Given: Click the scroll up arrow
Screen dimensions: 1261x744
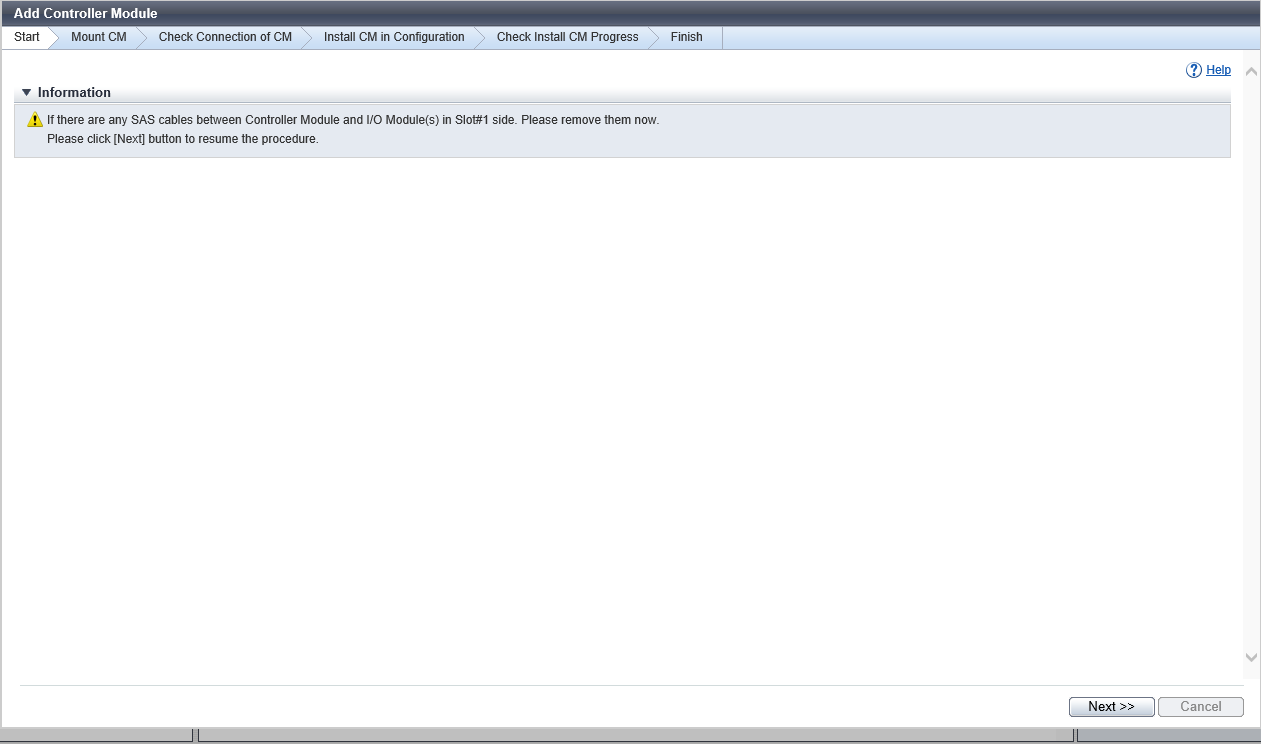Looking at the screenshot, I should click(1251, 72).
